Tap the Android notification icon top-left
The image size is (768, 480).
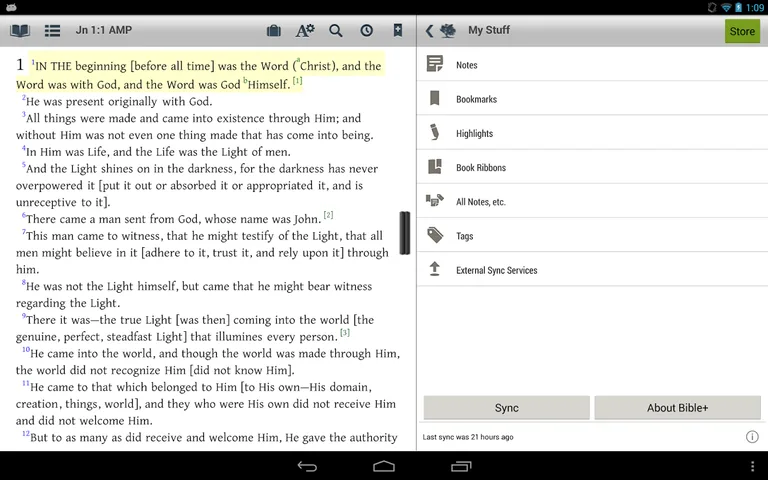pyautogui.click(x=11, y=7)
